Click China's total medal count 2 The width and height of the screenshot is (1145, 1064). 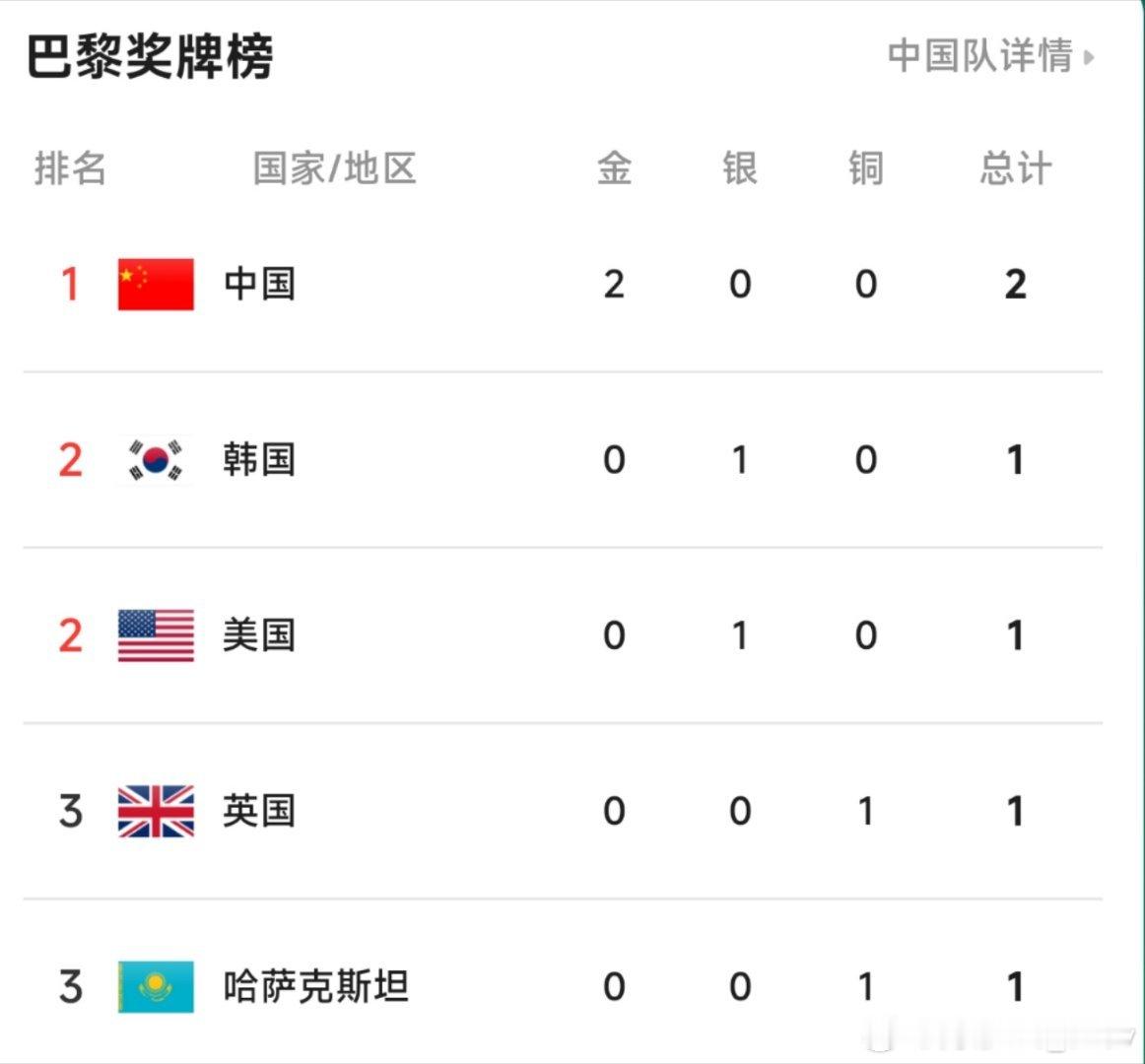pos(1015,284)
